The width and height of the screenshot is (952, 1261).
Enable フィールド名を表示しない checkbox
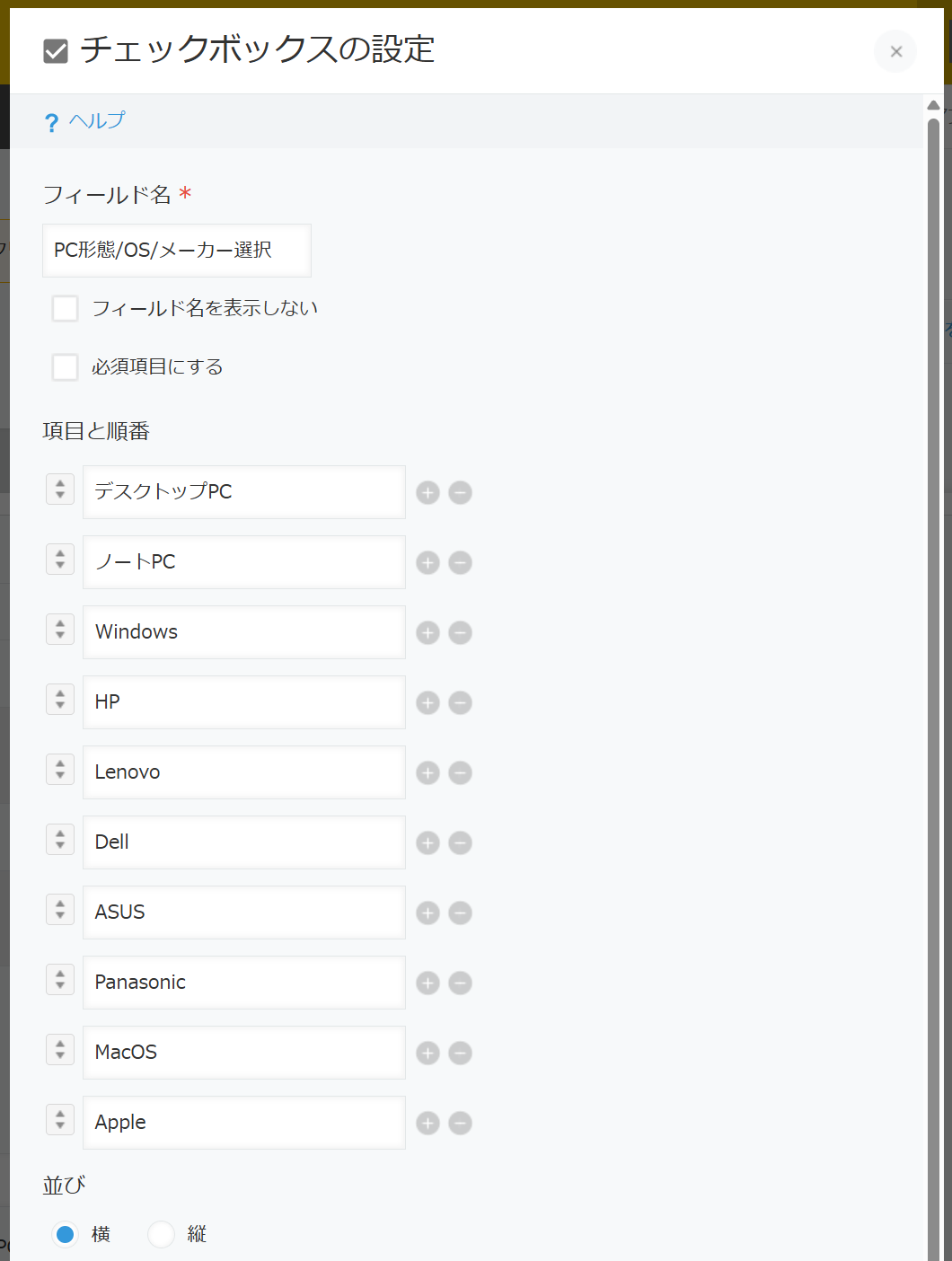65,308
